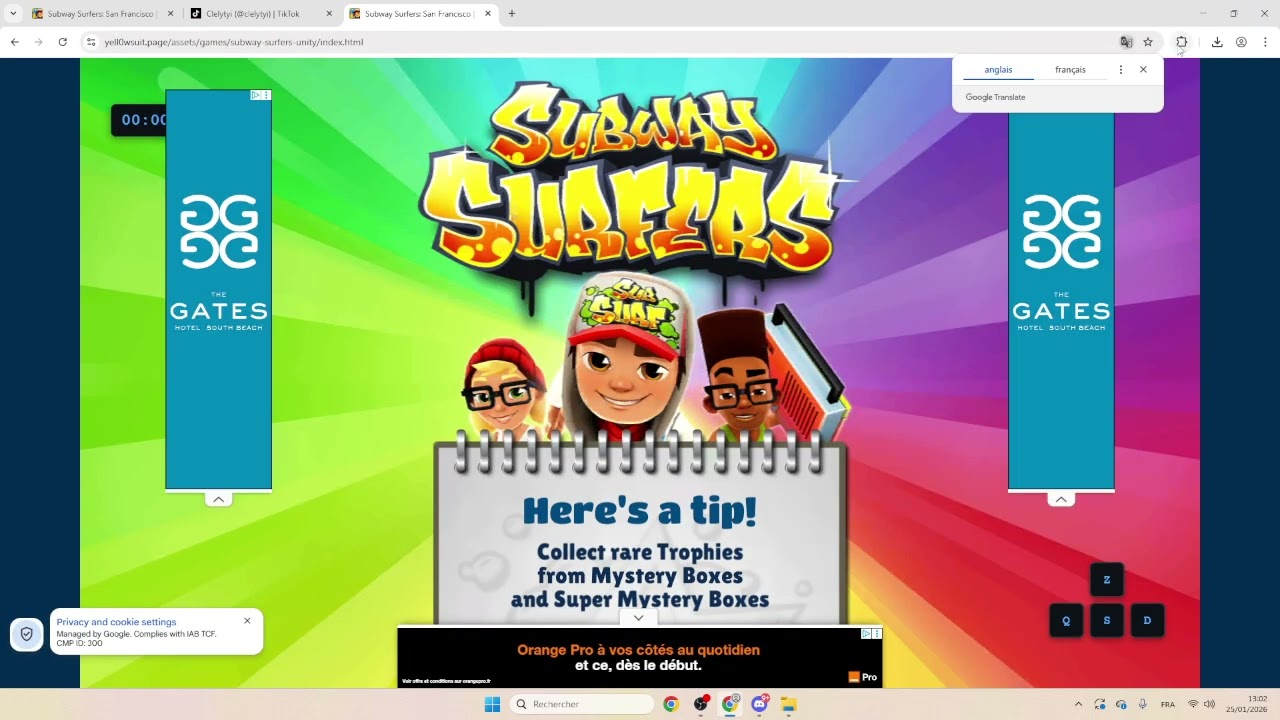Close the first Subway Surfers tab
This screenshot has height=720, width=1280.
(170, 14)
